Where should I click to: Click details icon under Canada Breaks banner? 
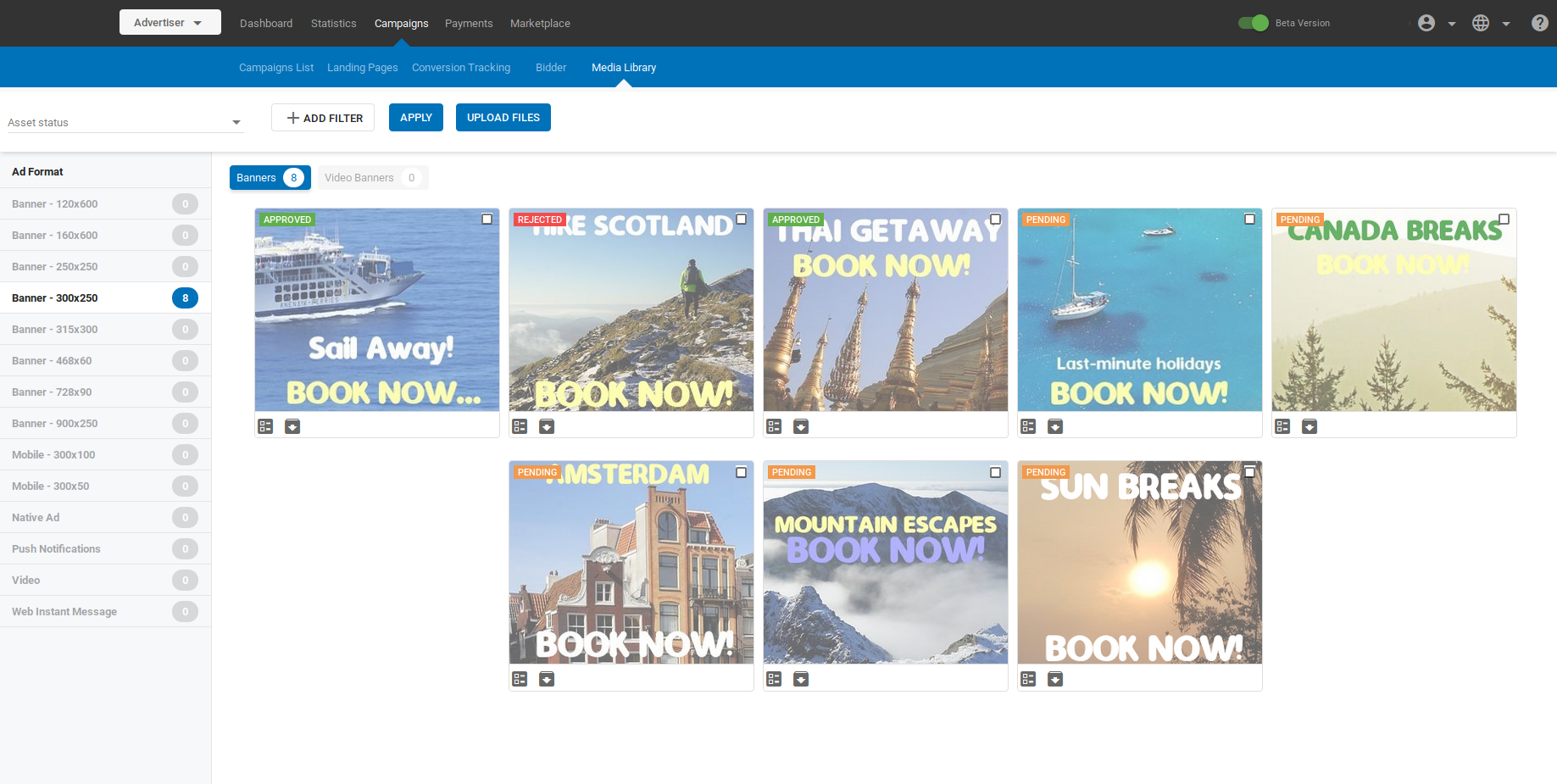(1282, 426)
